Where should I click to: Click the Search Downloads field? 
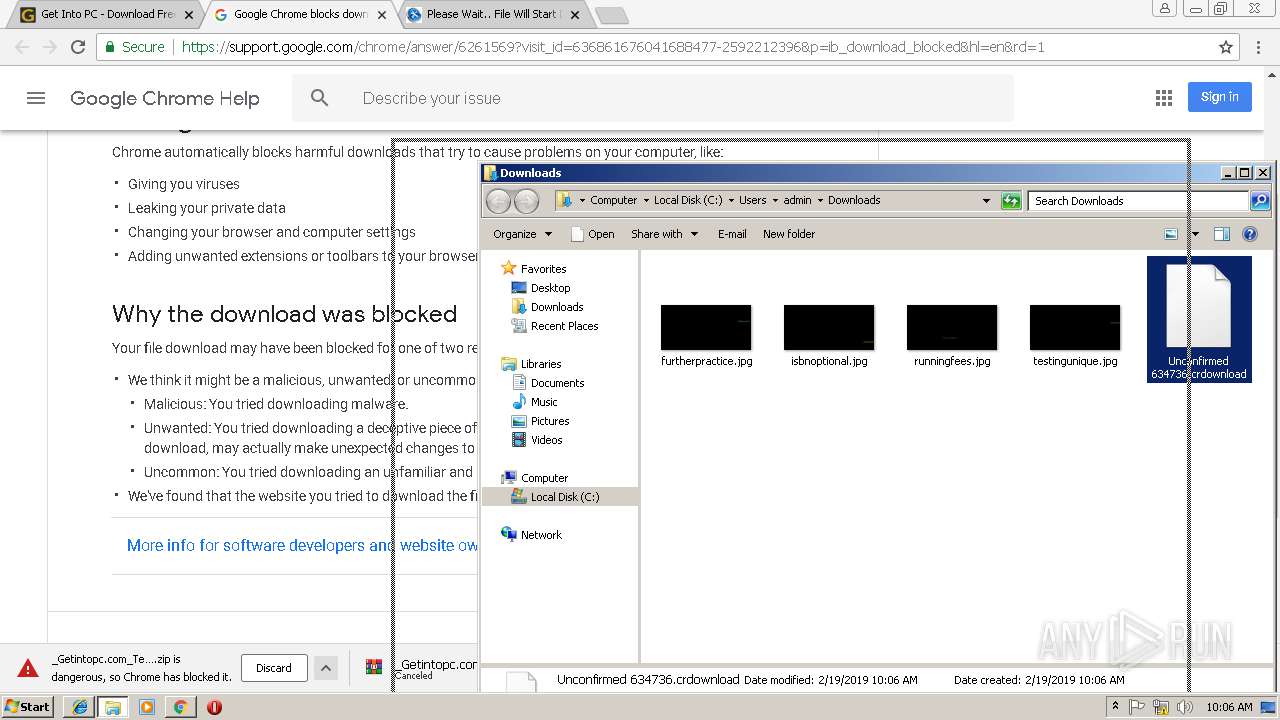pyautogui.click(x=1138, y=201)
